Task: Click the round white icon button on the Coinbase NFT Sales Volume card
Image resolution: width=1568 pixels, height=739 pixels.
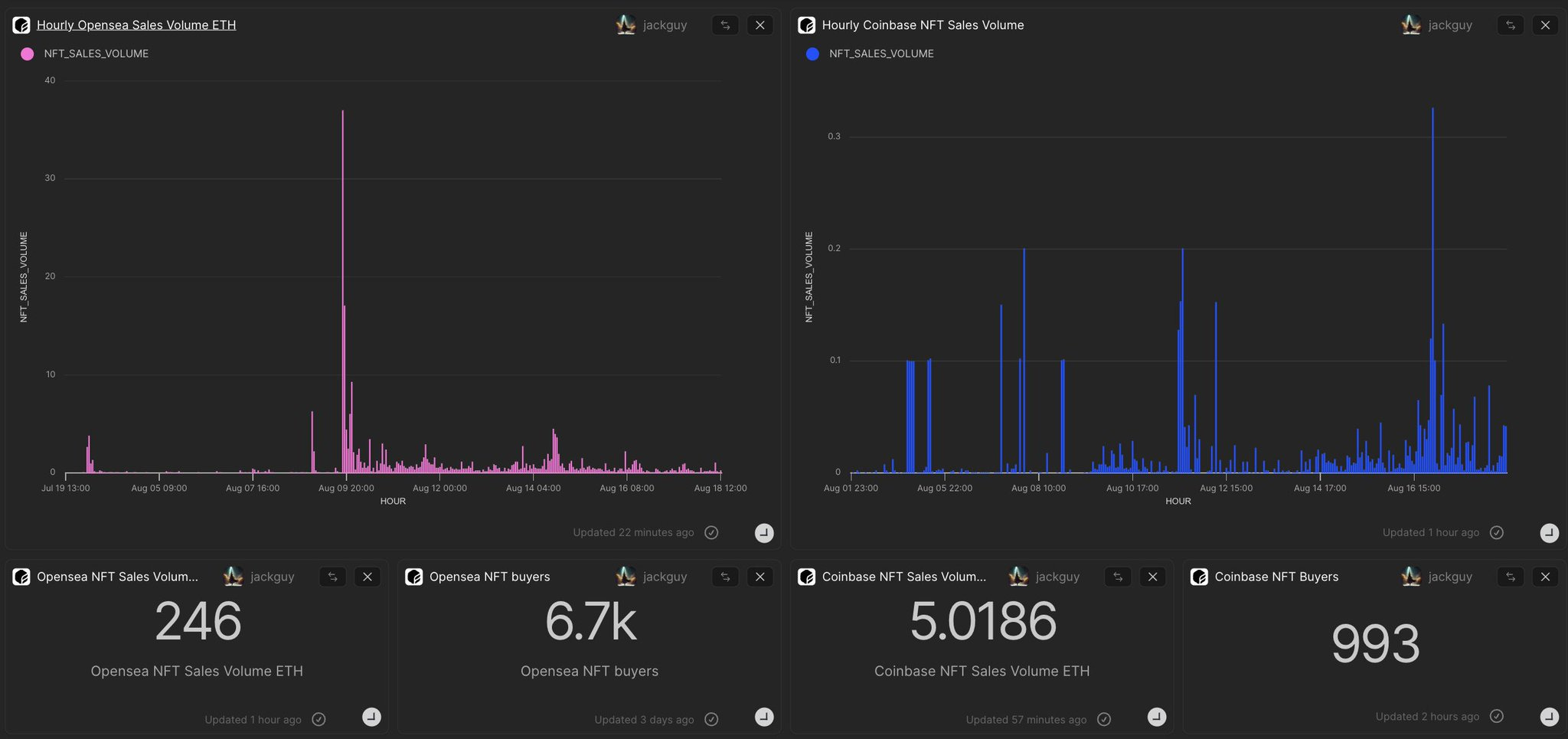Action: click(x=1157, y=717)
